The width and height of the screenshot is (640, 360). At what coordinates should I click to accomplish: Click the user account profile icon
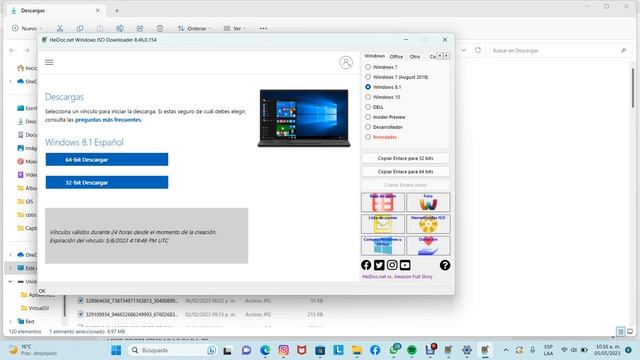pos(346,62)
